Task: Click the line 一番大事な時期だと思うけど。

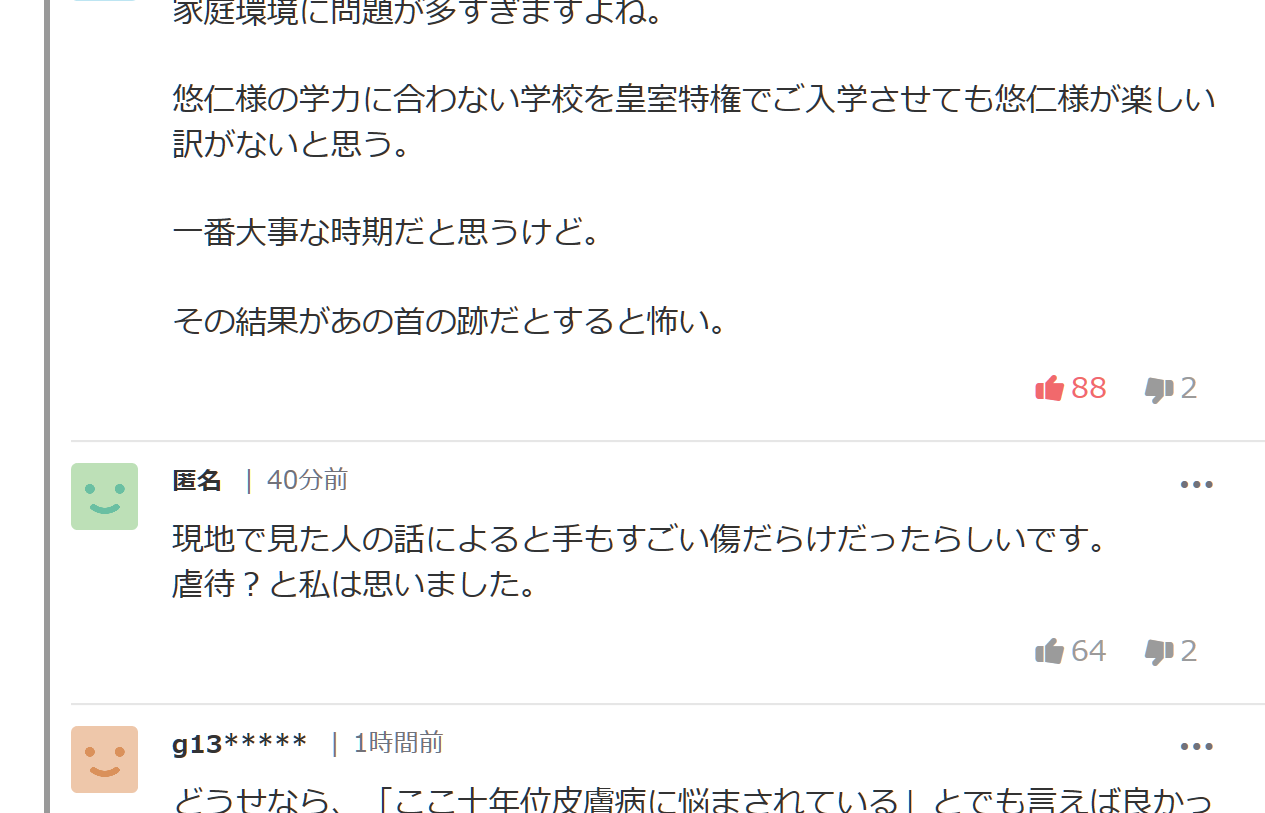Action: (387, 233)
